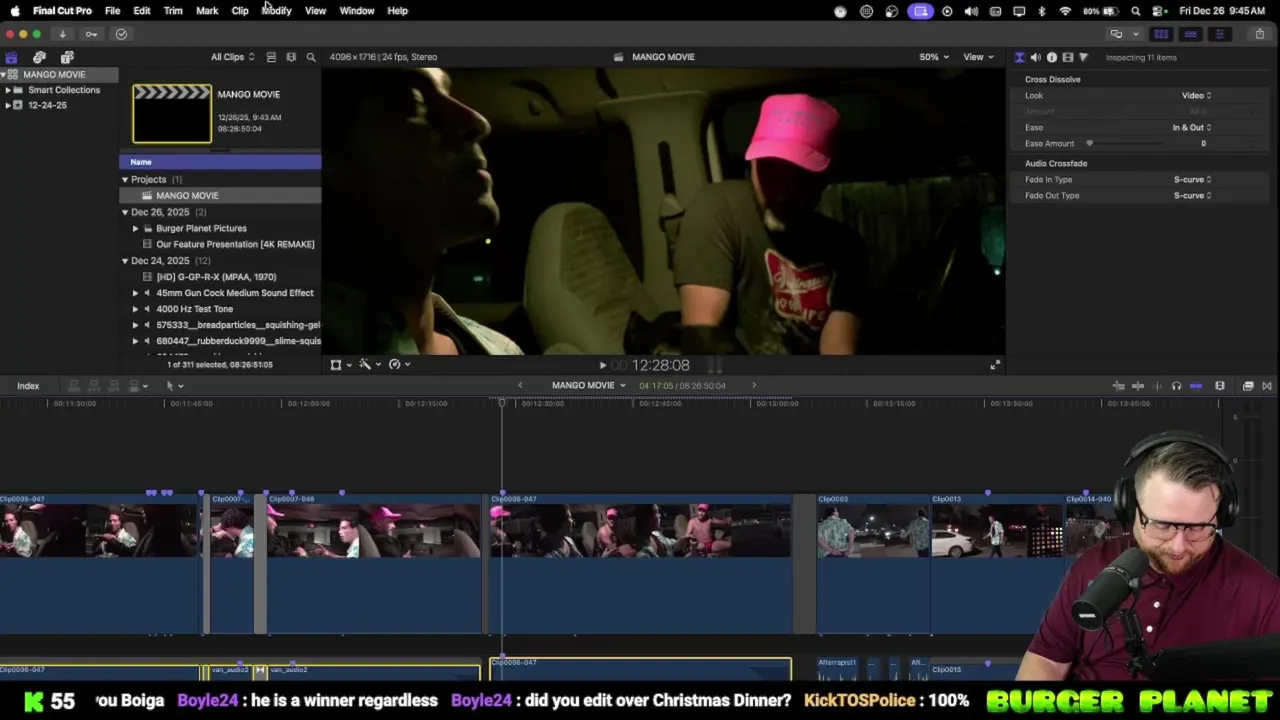Open the Trim menu
The height and width of the screenshot is (720, 1280).
coord(173,11)
